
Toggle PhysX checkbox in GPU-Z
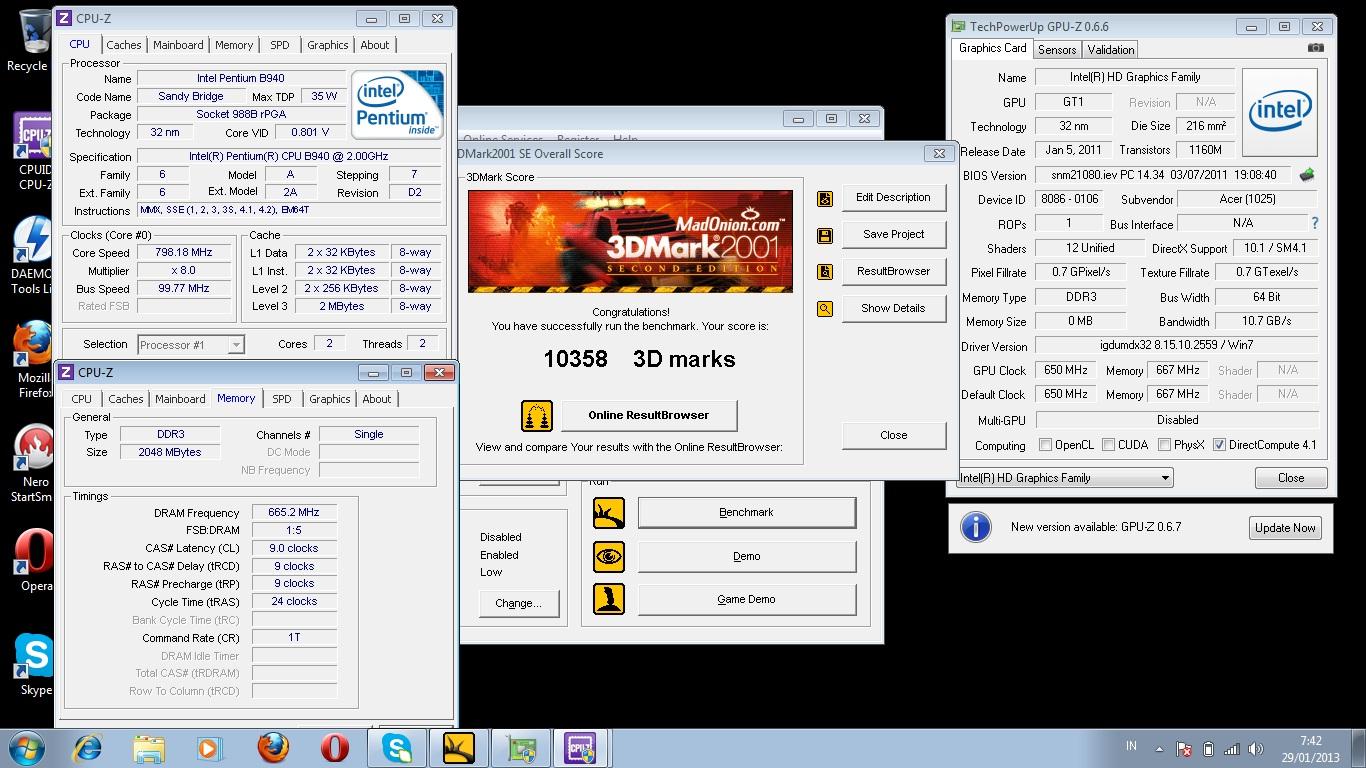click(1164, 445)
